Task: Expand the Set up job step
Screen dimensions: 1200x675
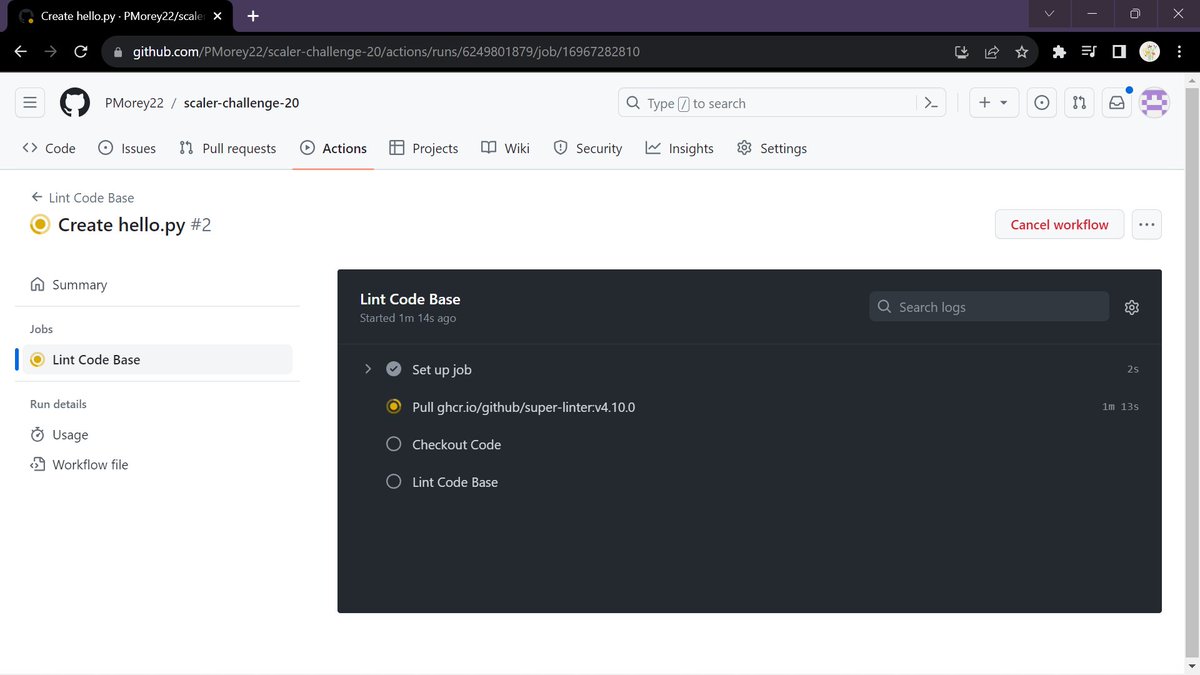Action: pyautogui.click(x=368, y=368)
